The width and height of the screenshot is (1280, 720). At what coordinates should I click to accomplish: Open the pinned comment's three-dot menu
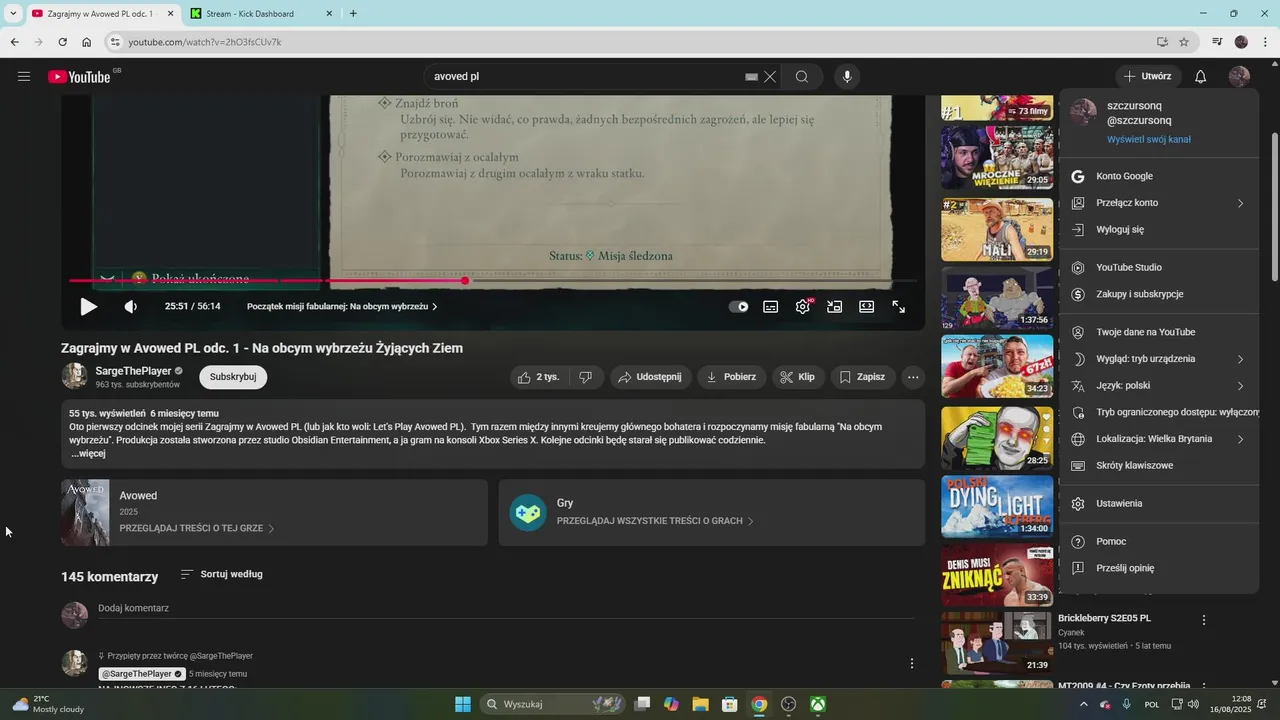click(912, 663)
